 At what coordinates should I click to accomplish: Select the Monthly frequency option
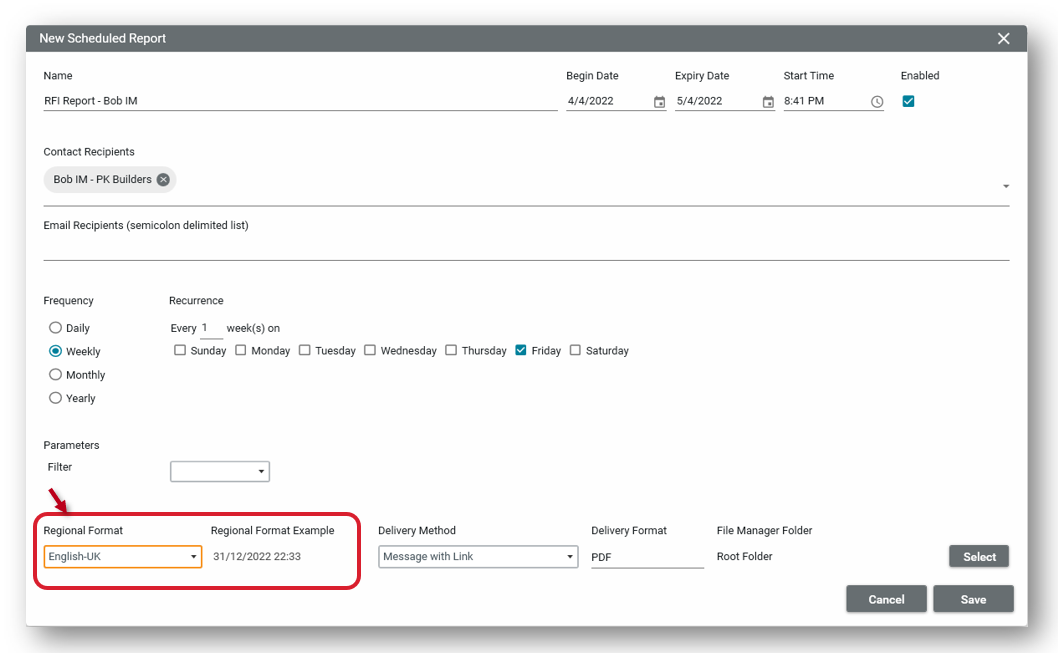(x=56, y=375)
